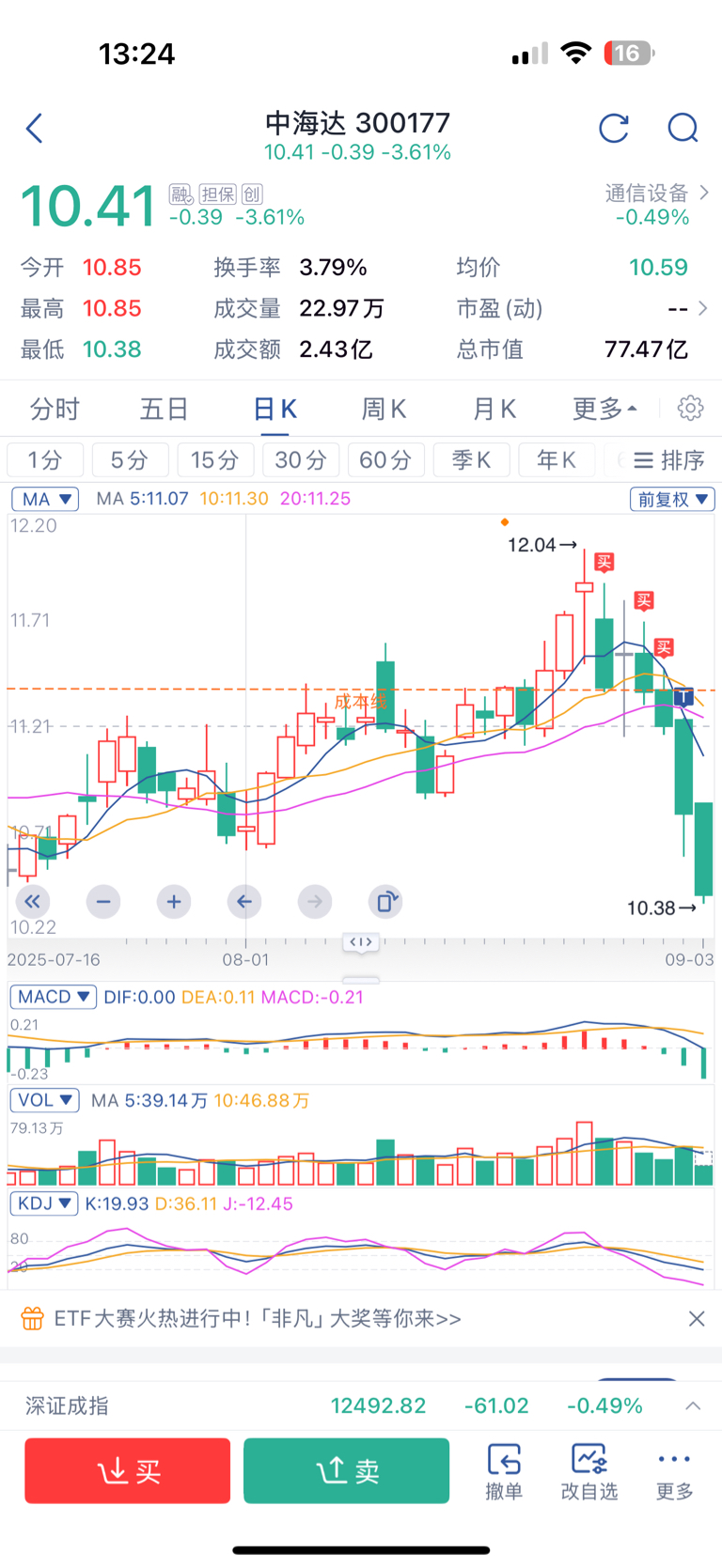722x1568 pixels.
Task: Tap the 融 margin trading badge
Action: coord(181,194)
